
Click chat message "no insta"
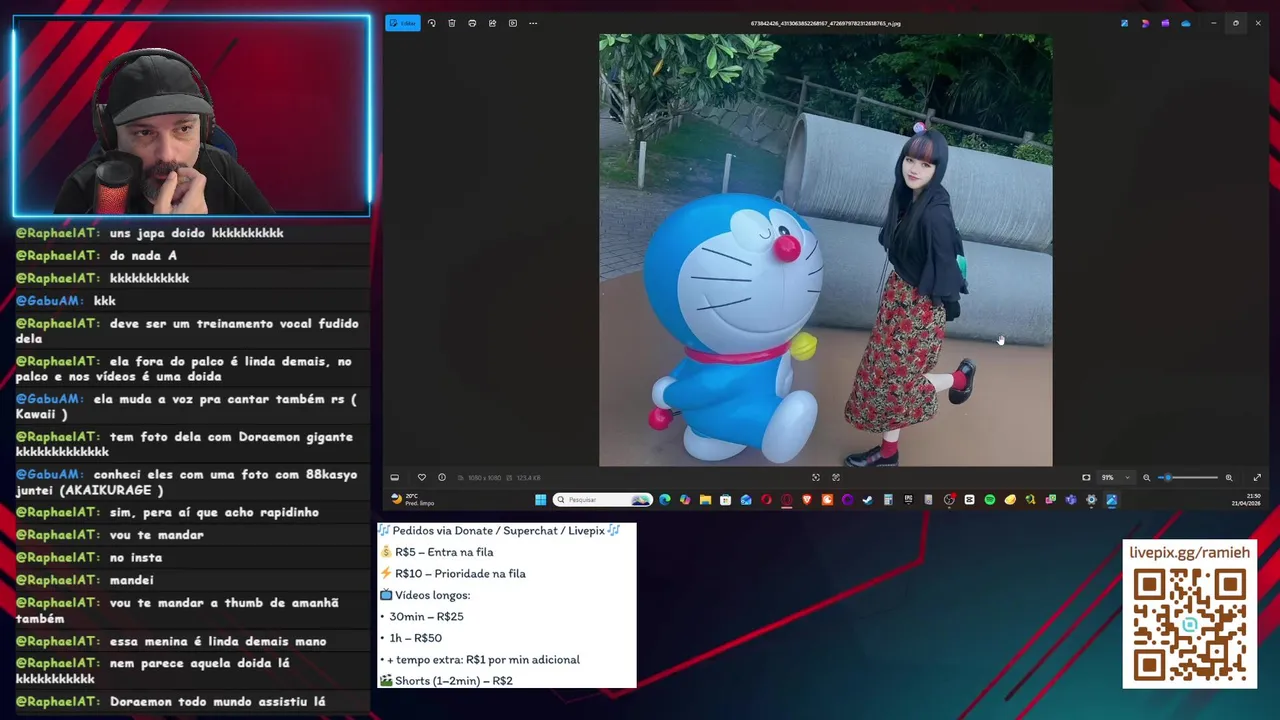pos(135,558)
